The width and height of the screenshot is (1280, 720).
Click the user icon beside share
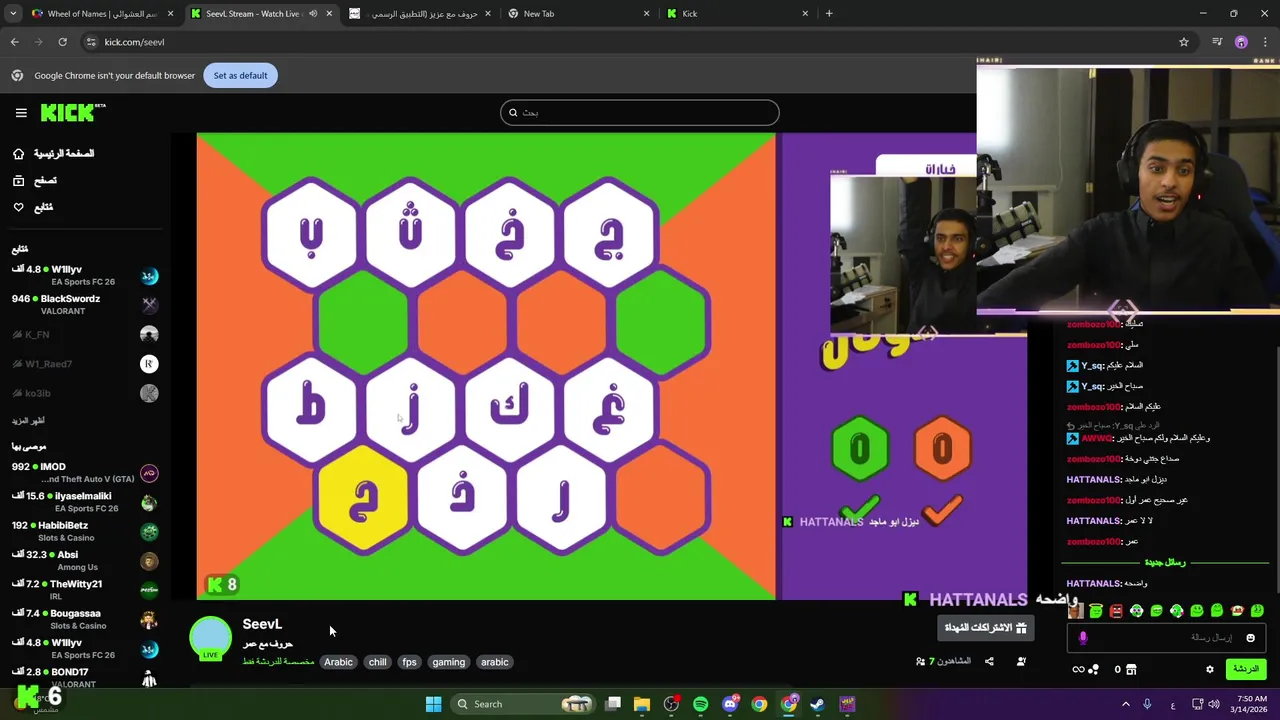(1021, 661)
